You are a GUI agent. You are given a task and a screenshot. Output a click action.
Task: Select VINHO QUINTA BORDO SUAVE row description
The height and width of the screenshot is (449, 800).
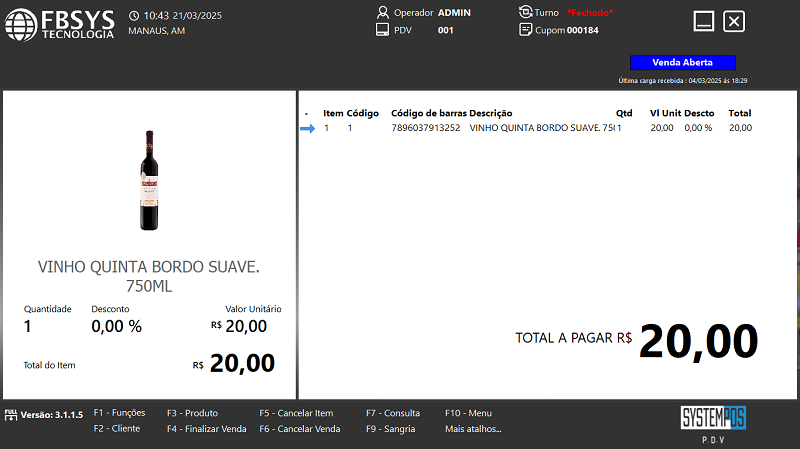point(542,128)
